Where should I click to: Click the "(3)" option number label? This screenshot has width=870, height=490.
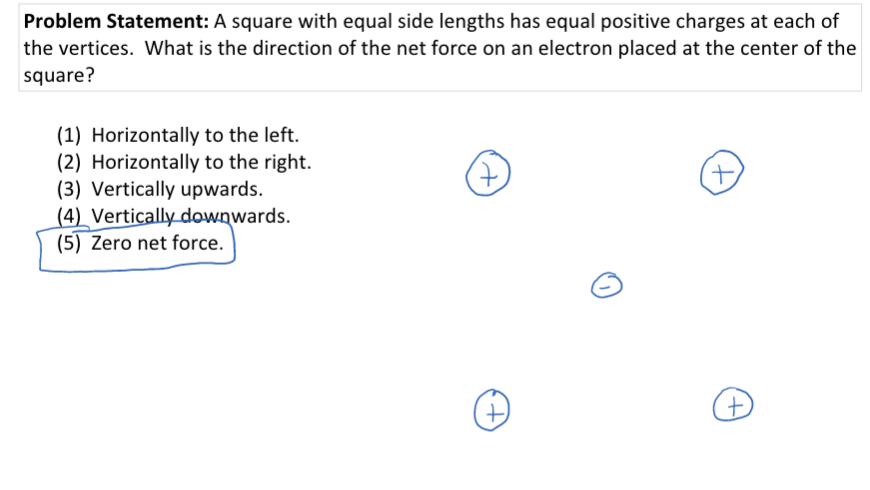point(70,189)
